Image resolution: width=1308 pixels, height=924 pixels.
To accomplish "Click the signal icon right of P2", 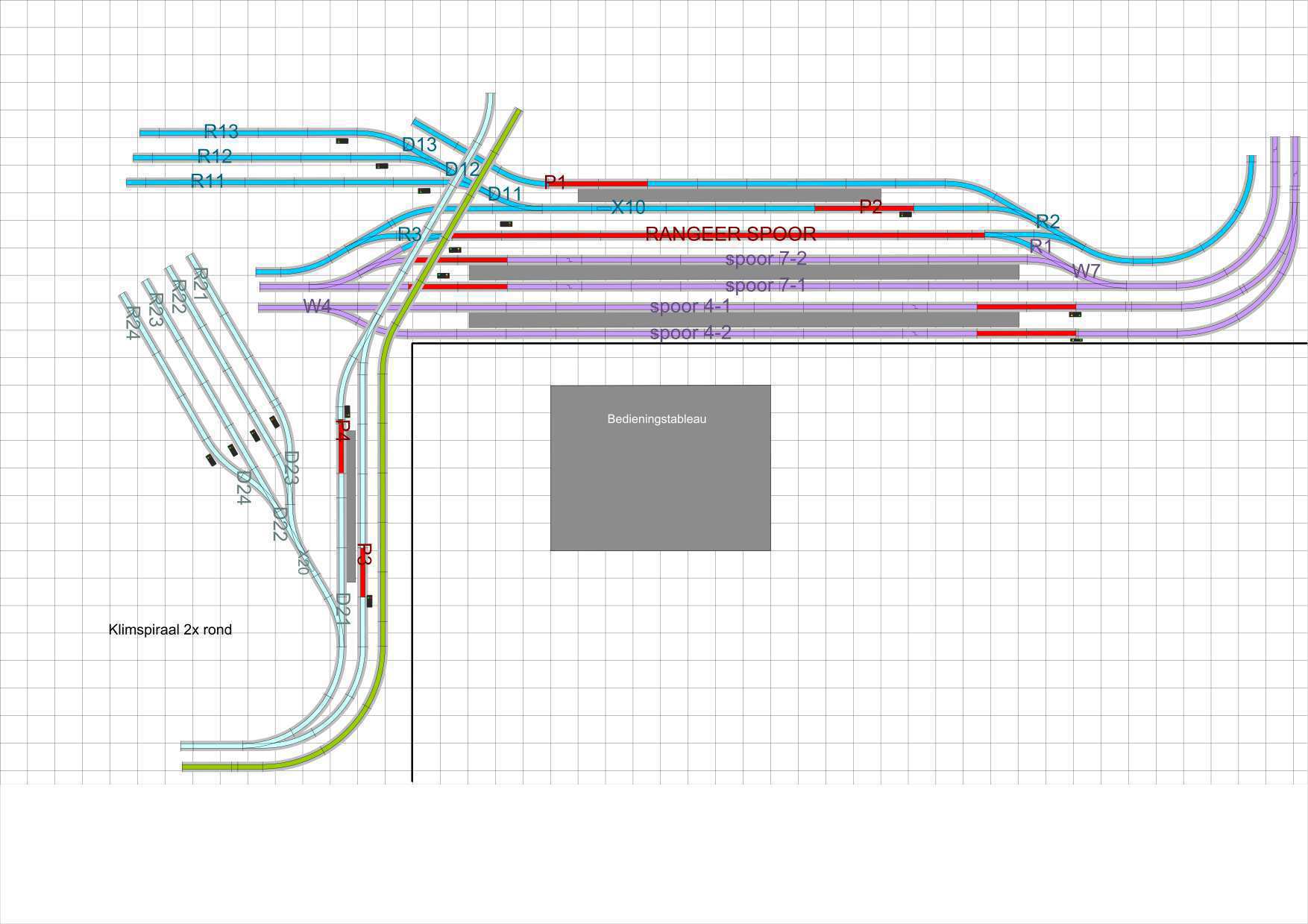I will pos(905,215).
